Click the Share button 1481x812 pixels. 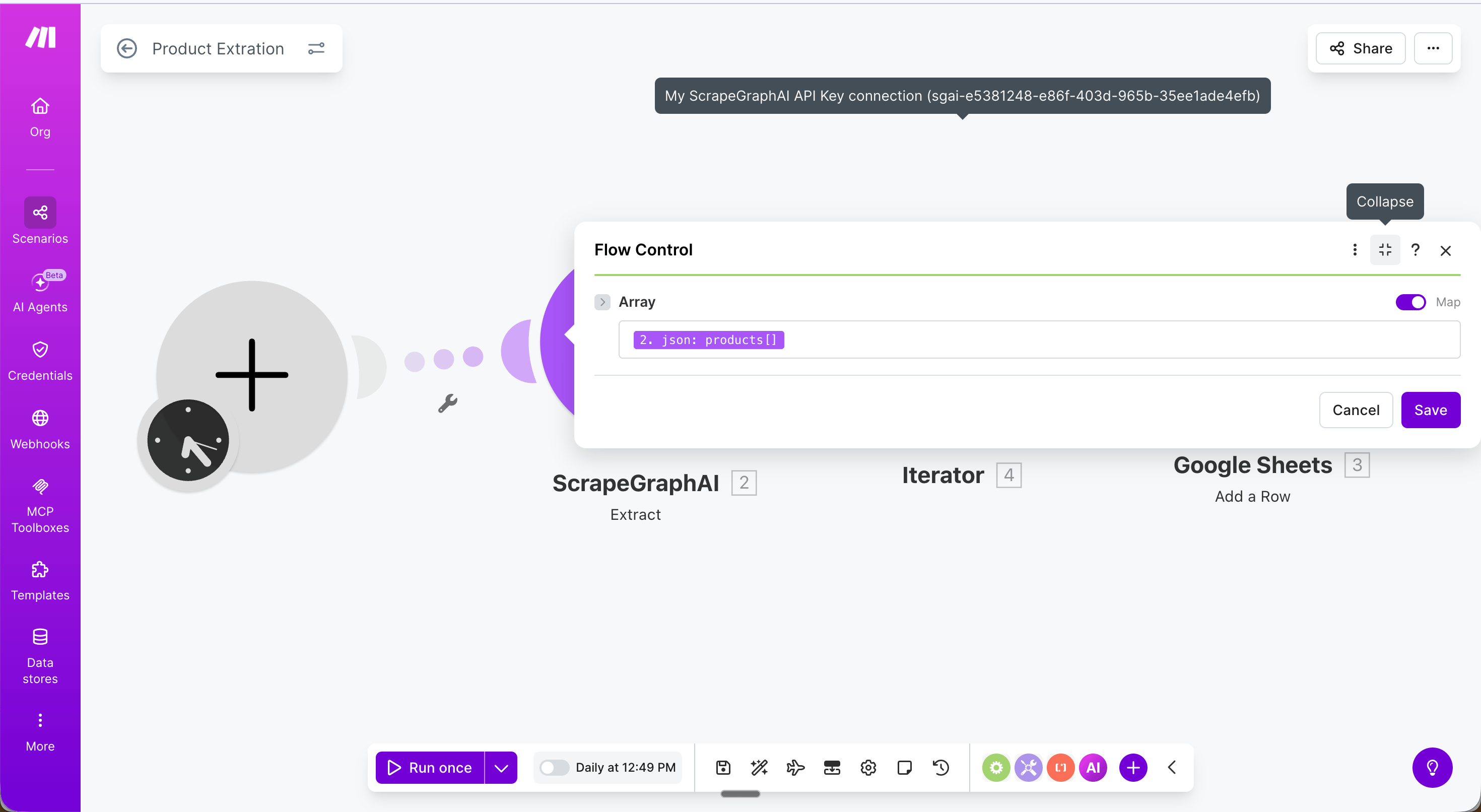1360,48
